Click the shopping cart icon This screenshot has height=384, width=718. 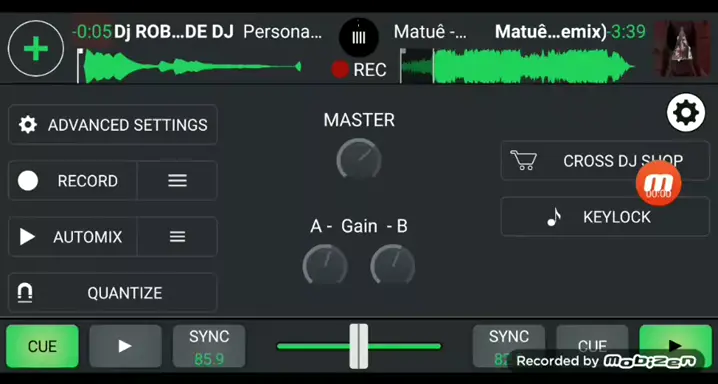pyautogui.click(x=523, y=160)
